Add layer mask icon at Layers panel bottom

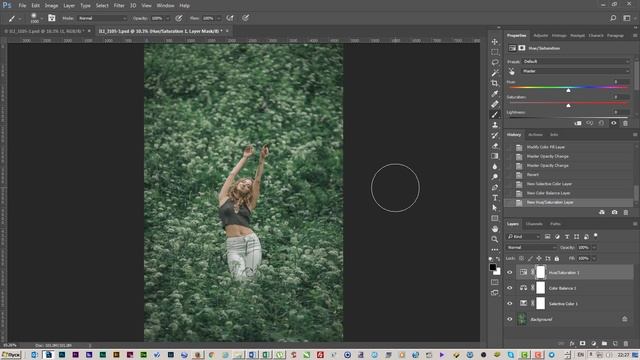click(x=582, y=344)
